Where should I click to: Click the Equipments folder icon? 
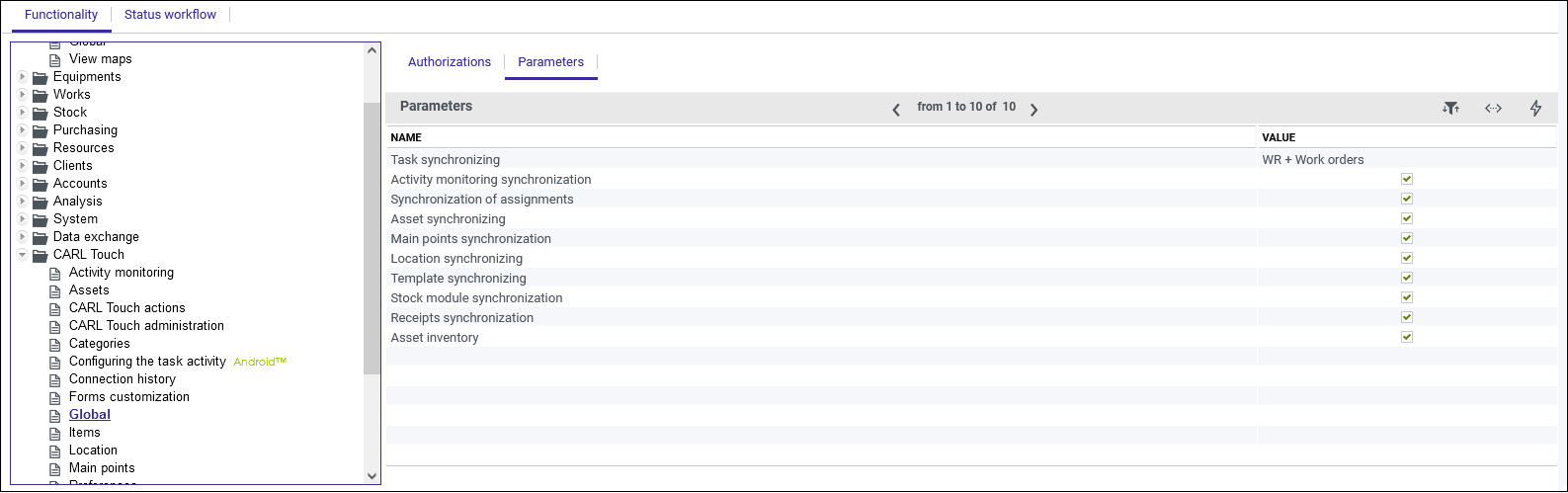point(40,77)
